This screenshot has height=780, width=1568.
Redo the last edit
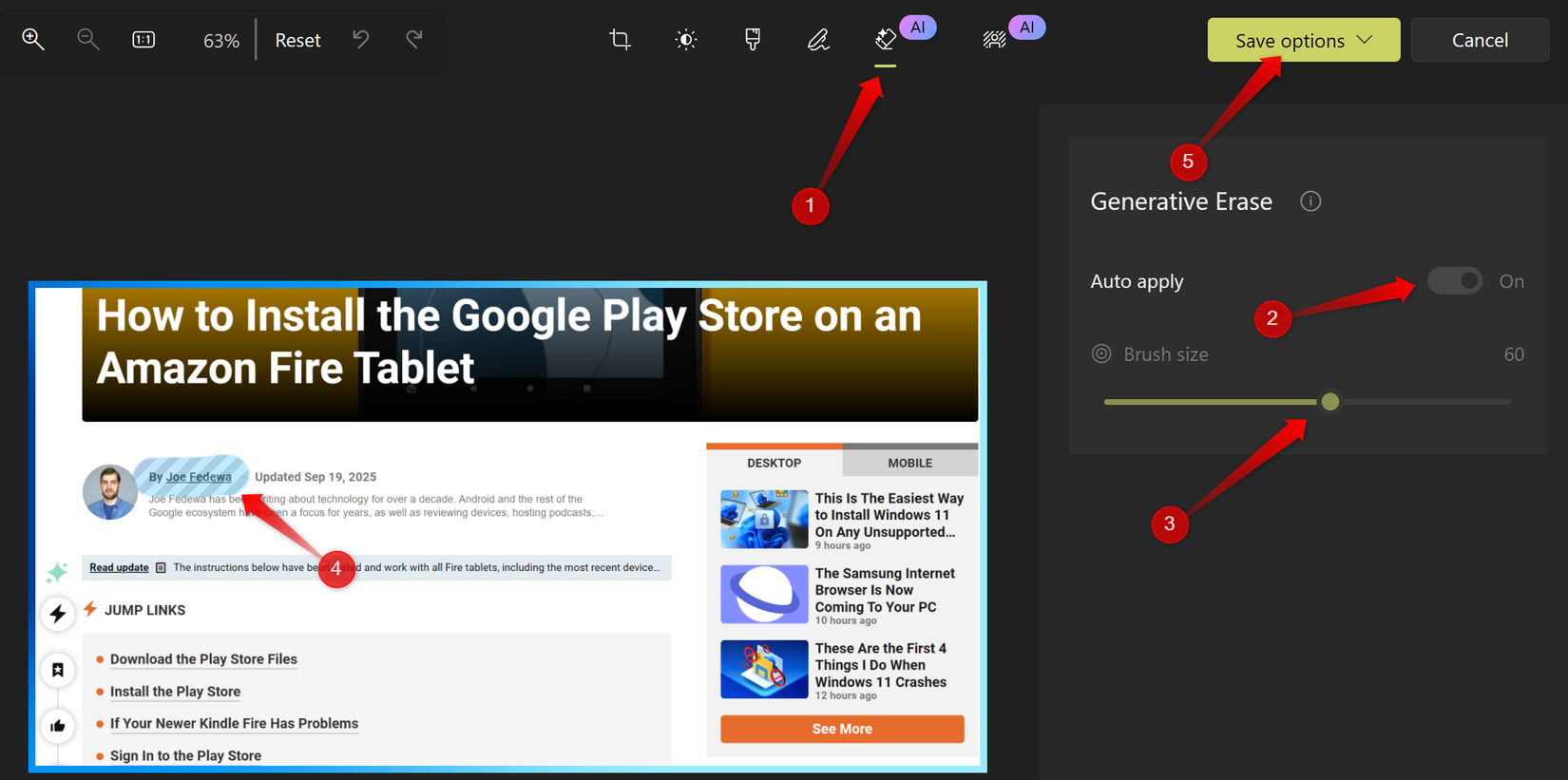pyautogui.click(x=414, y=40)
